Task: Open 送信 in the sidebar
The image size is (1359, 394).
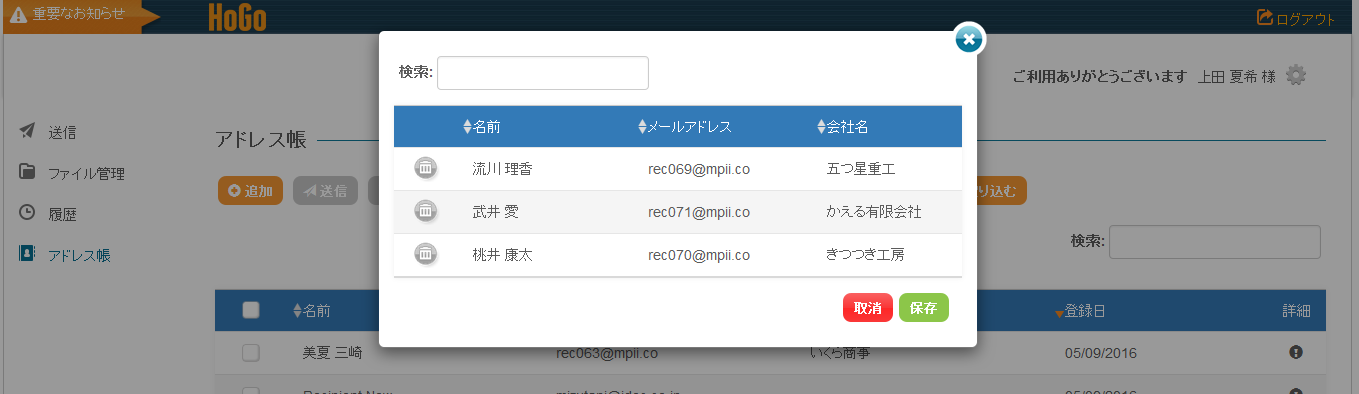Action: pos(62,132)
